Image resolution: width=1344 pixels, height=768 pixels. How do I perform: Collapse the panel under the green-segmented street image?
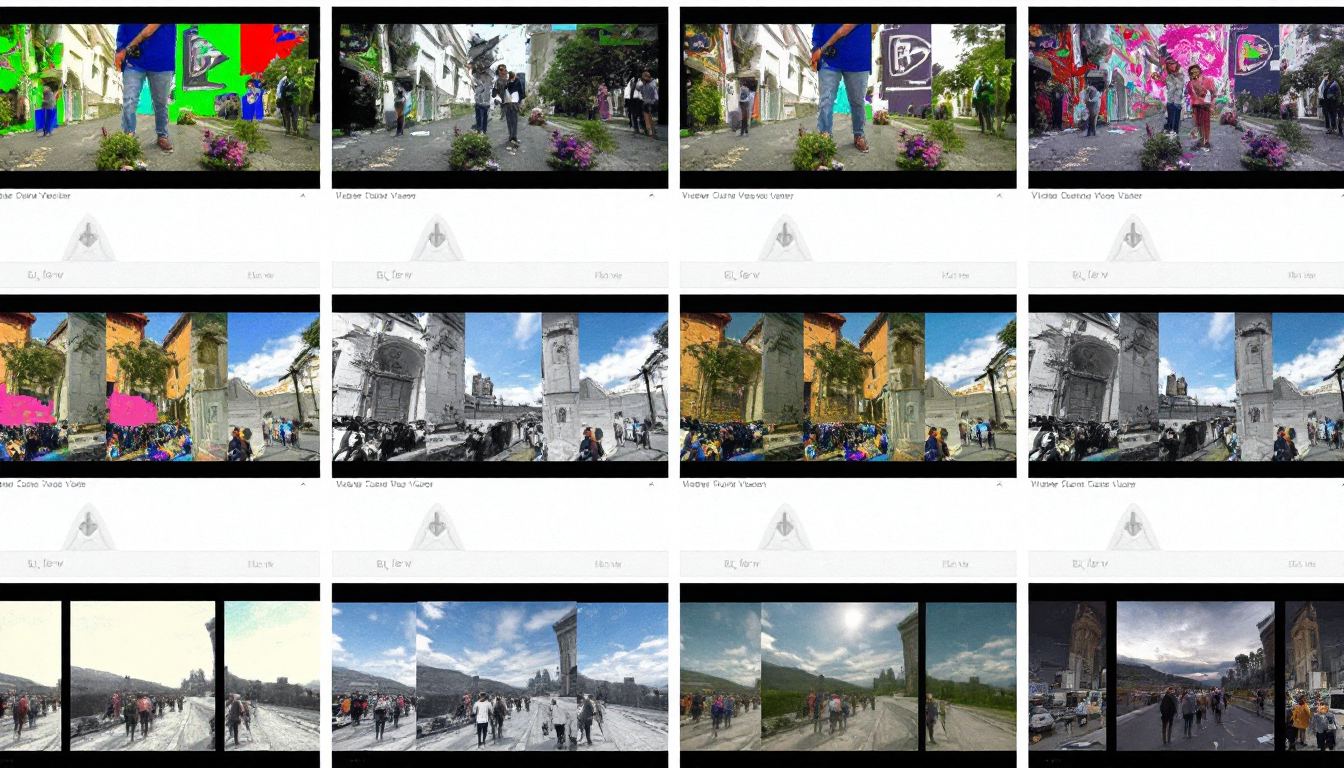pyautogui.click(x=303, y=196)
